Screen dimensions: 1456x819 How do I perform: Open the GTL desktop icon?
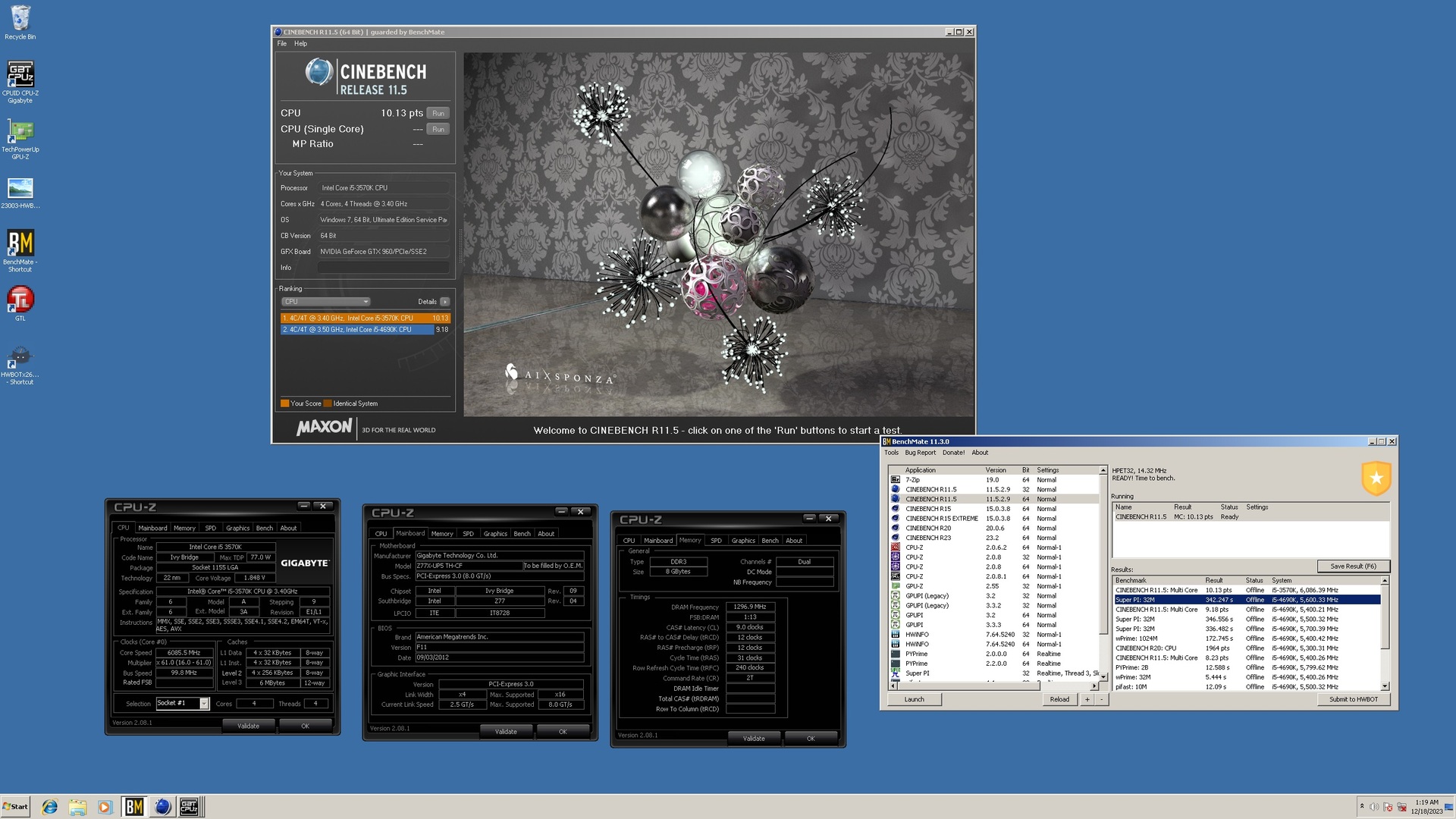20,303
